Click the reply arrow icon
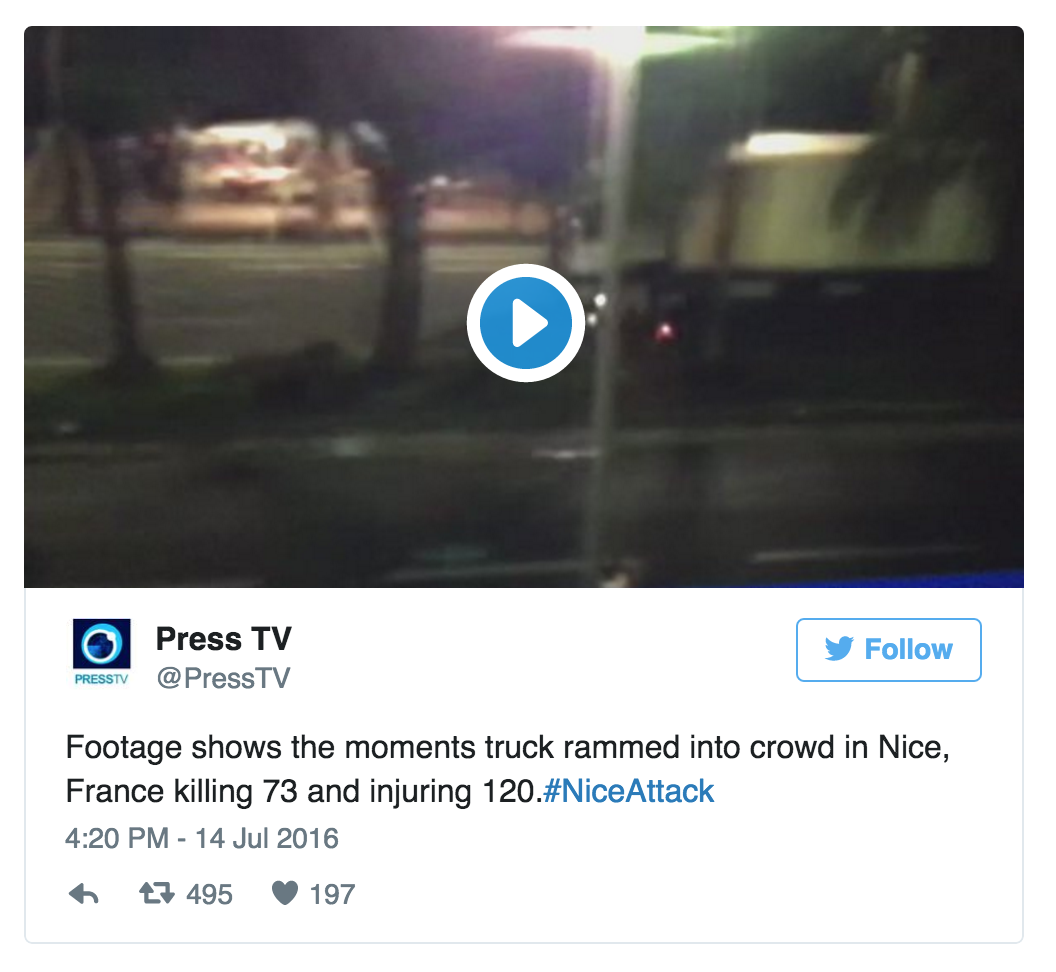Viewport: 1056px width, 972px height. click(84, 894)
